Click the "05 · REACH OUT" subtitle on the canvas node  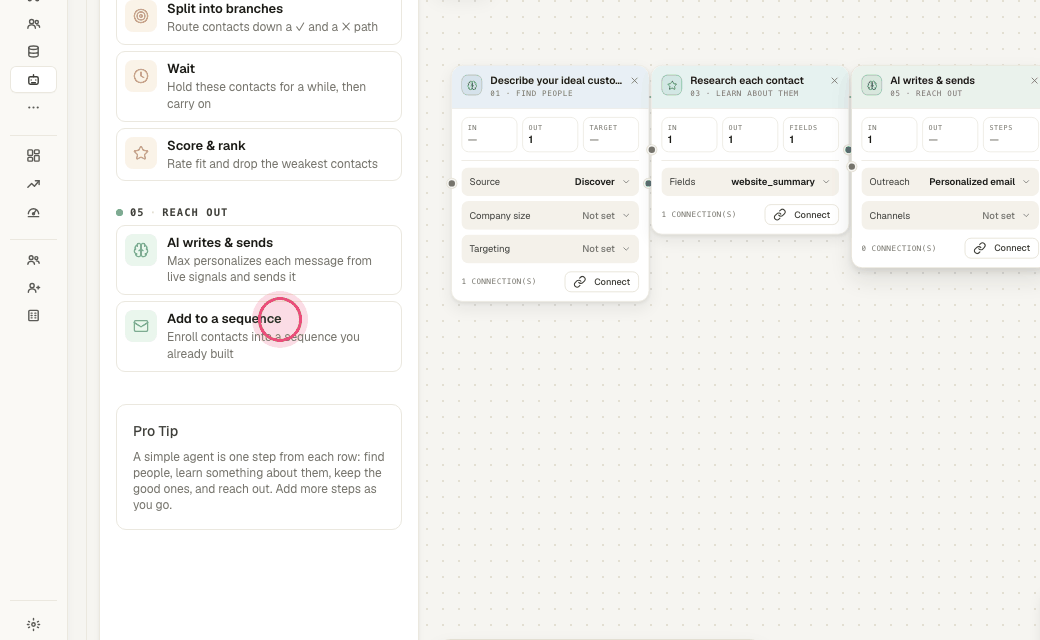coord(926,94)
